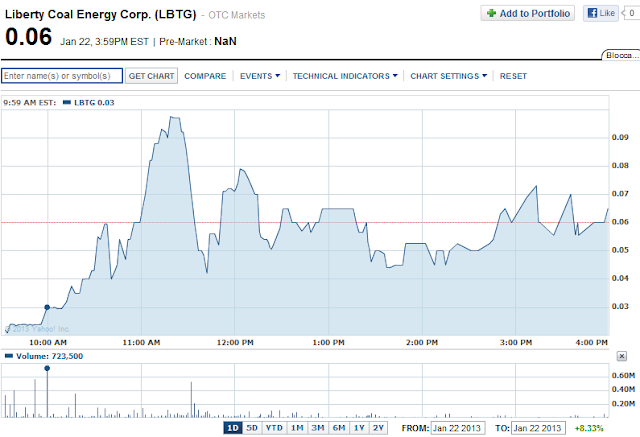The image size is (640, 437).
Task: Click the price chart data point marker
Action: click(x=47, y=307)
